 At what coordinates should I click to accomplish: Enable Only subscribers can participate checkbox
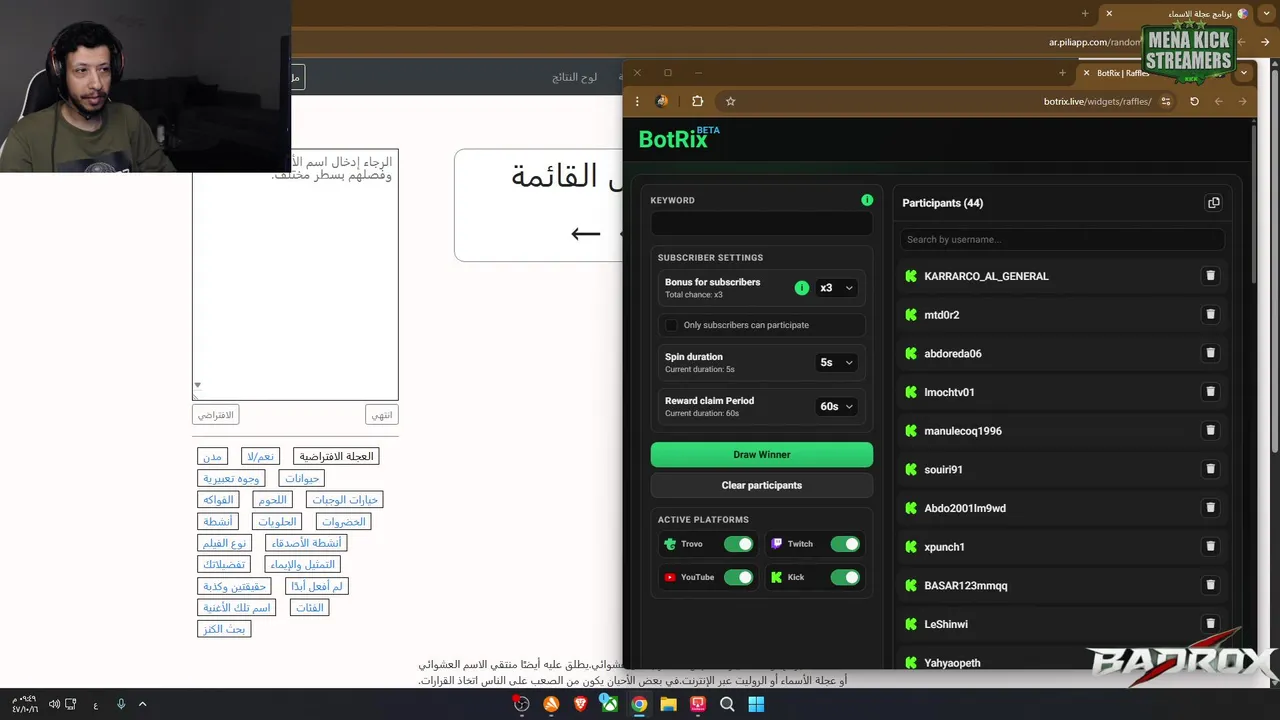coord(672,325)
